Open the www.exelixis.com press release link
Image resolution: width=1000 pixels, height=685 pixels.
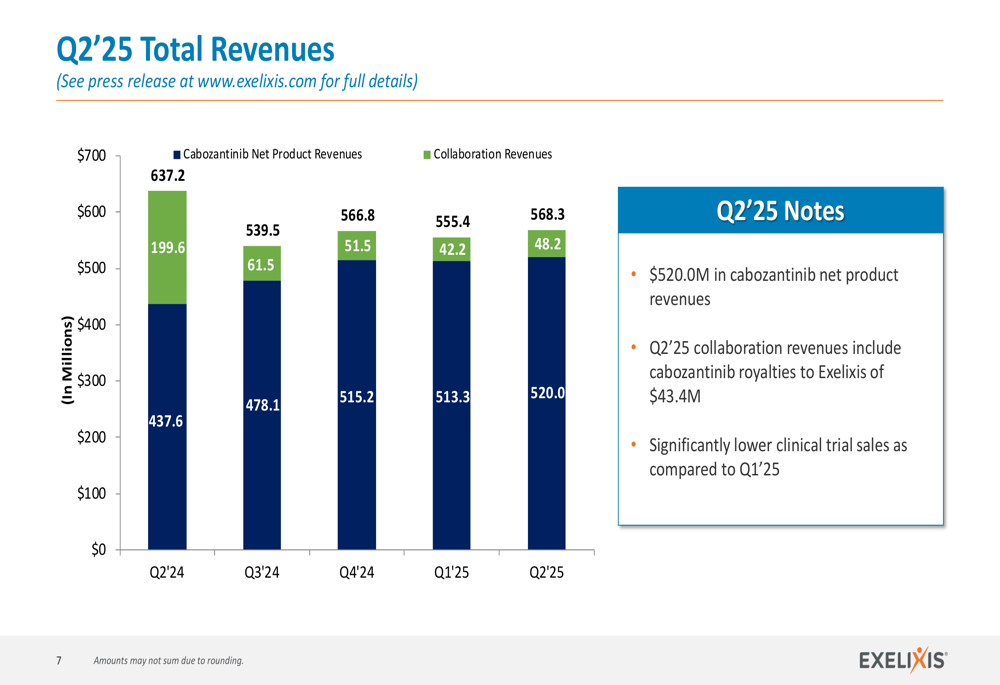257,82
